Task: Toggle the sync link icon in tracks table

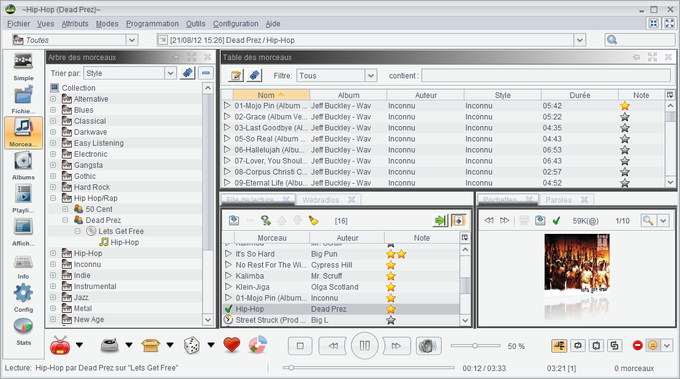Action: 255,75
